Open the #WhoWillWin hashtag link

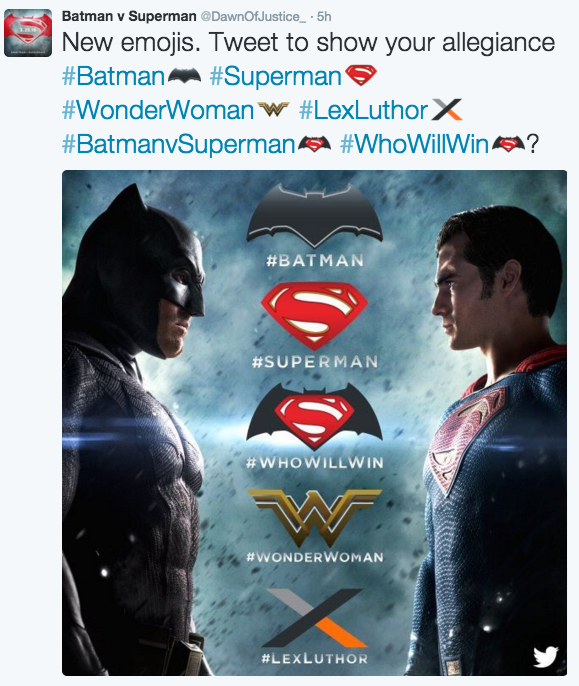click(x=414, y=144)
